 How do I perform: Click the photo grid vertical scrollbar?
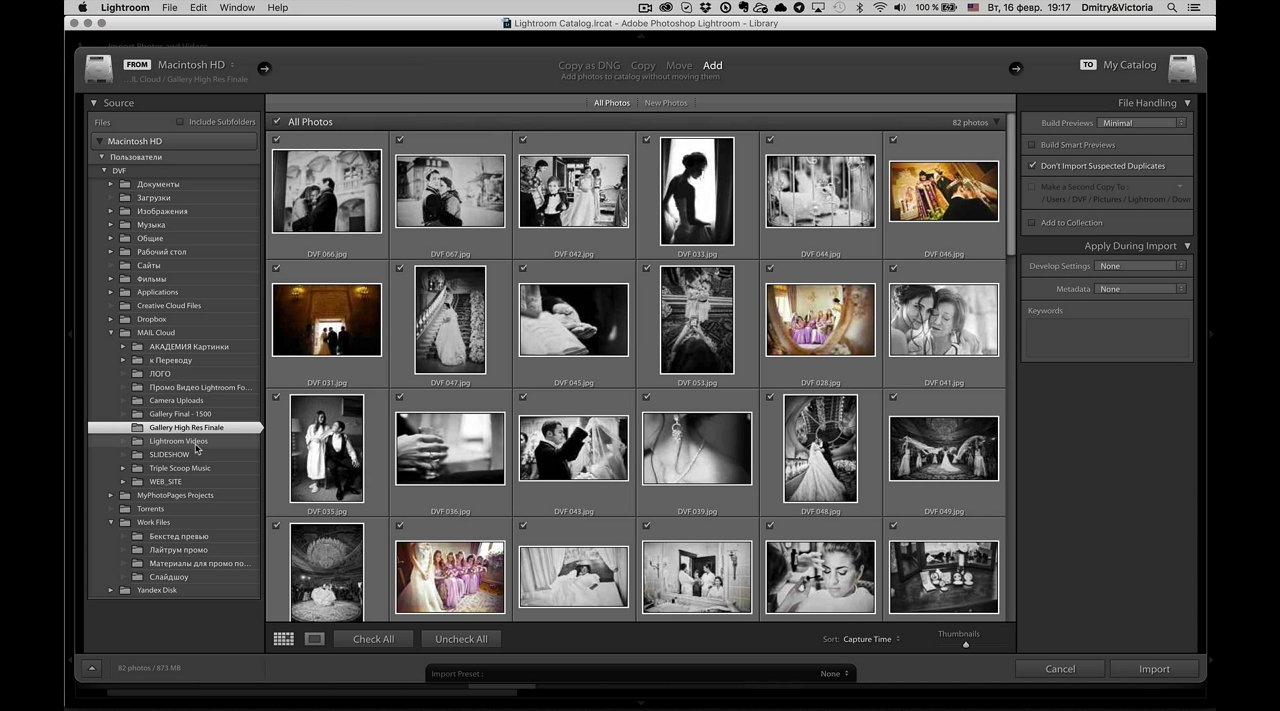point(1010,185)
